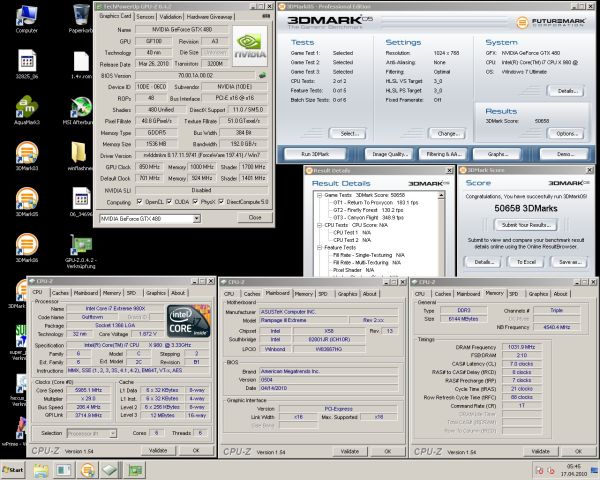The image size is (600, 480).
Task: Click the Intel Core i7 logo in CPU-Z
Action: 188,320
